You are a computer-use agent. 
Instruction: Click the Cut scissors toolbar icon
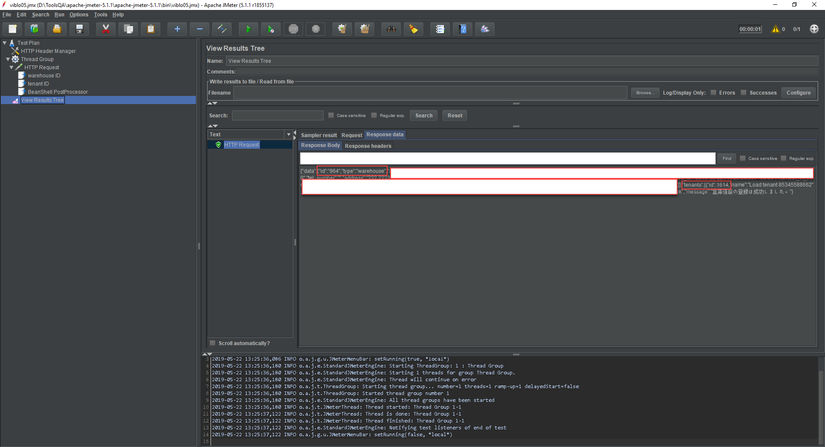(x=105, y=29)
